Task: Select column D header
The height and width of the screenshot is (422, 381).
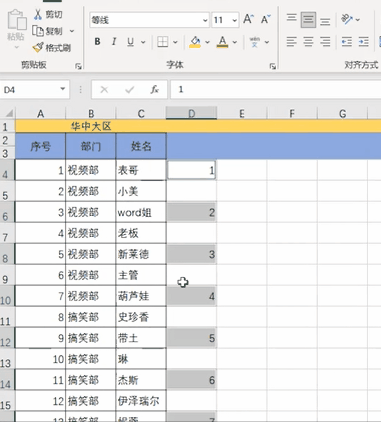Action: [191, 114]
